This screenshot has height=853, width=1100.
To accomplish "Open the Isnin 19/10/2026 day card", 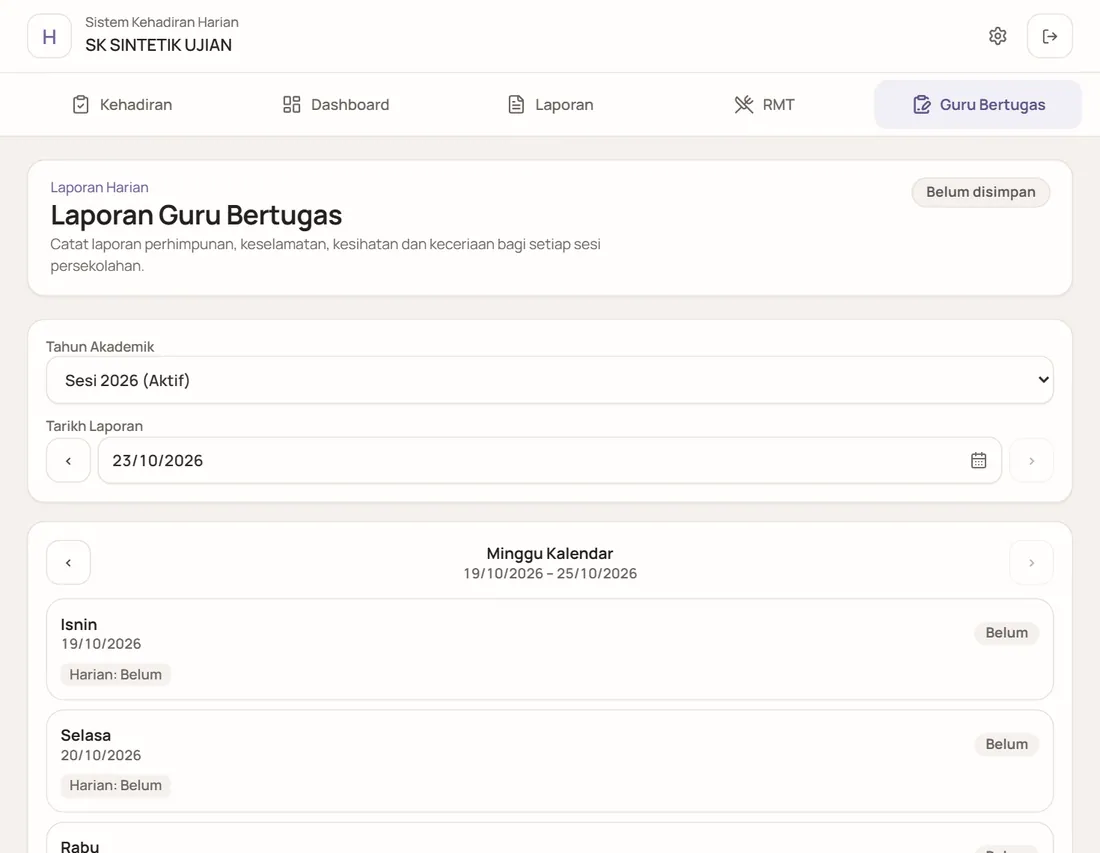I will point(550,649).
